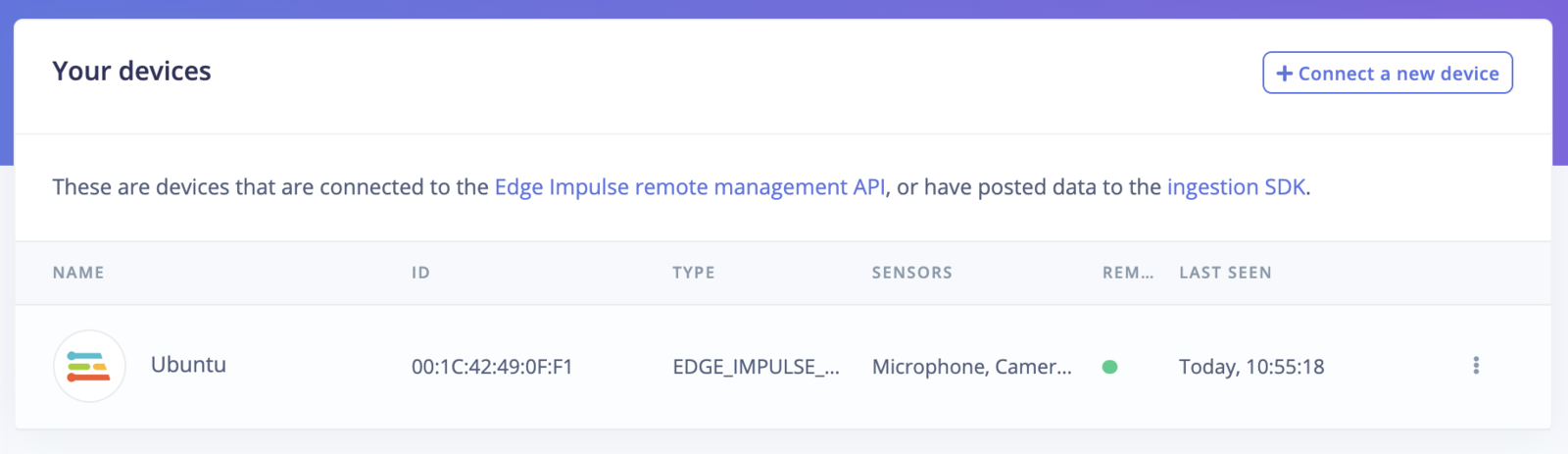The image size is (1568, 454).
Task: Open Edge Impulse remote management API link
Action: (x=690, y=186)
